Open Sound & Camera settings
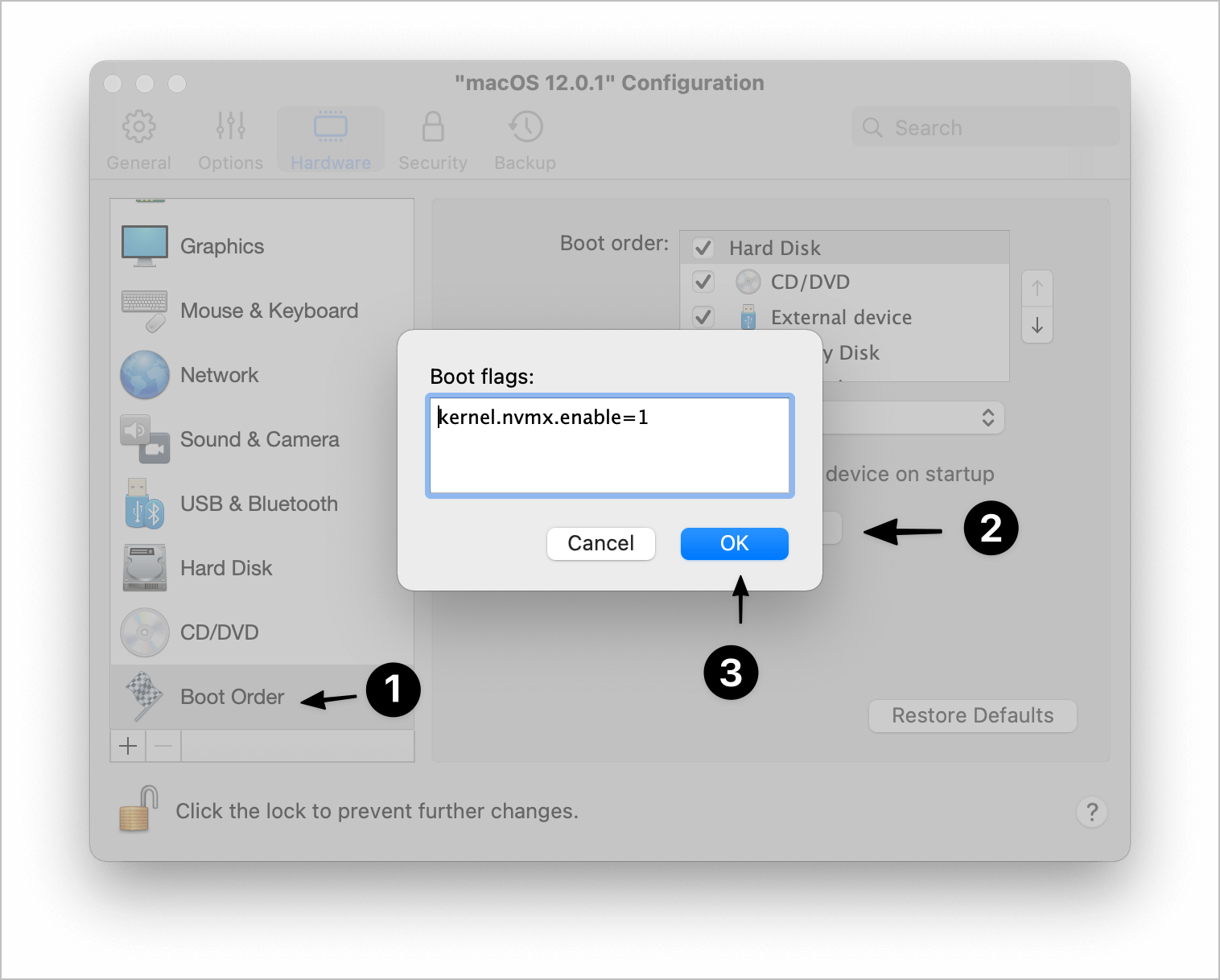1220x980 pixels. coord(259,440)
